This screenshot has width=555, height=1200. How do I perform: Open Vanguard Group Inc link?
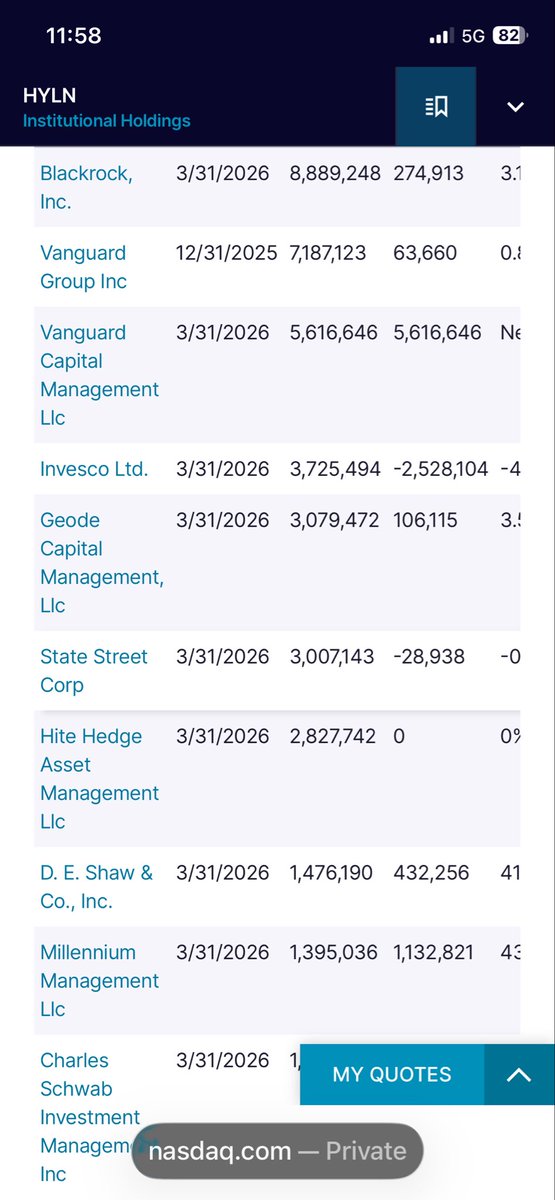point(83,267)
